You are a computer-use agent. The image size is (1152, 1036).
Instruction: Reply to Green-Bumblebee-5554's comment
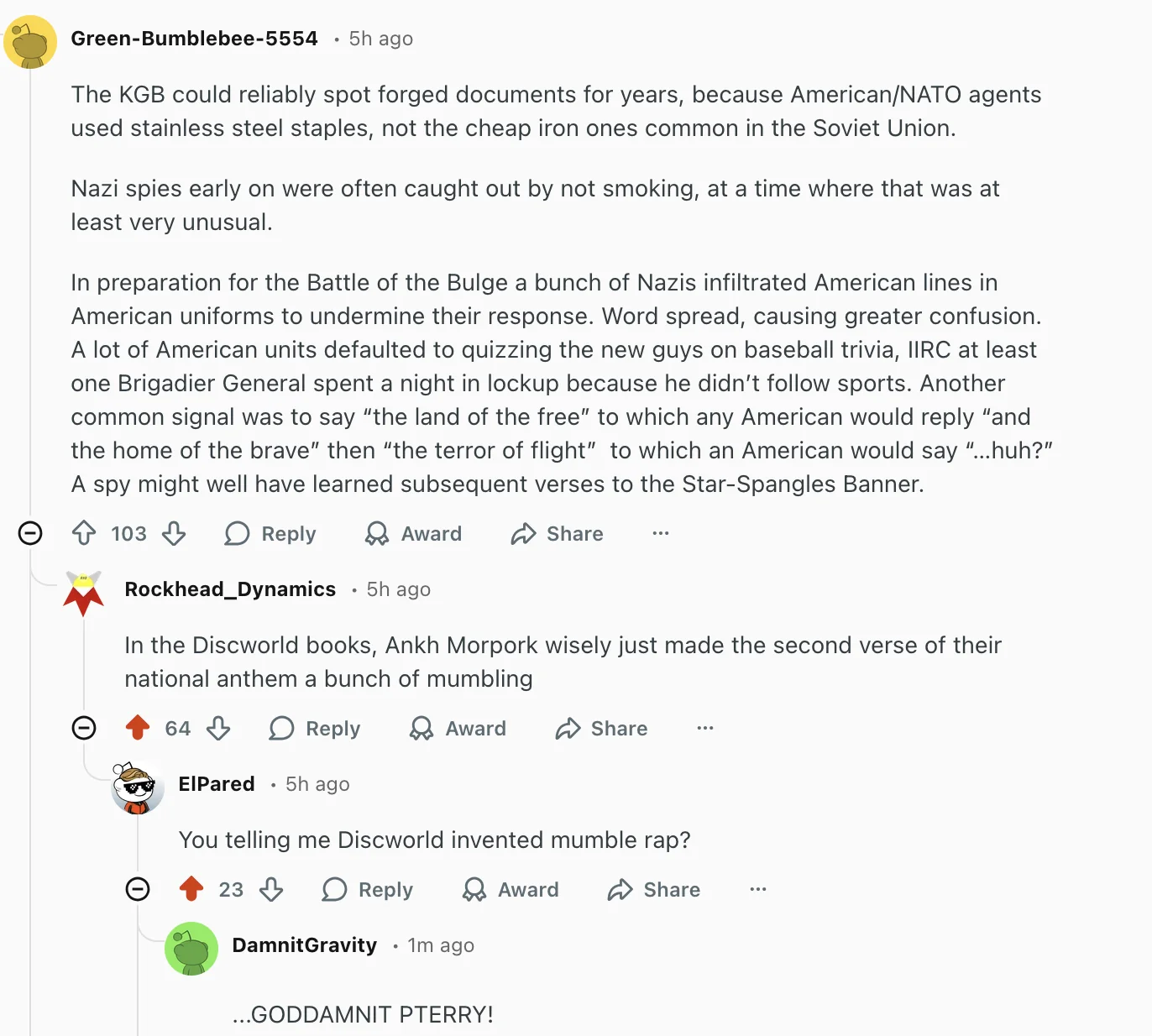click(270, 533)
